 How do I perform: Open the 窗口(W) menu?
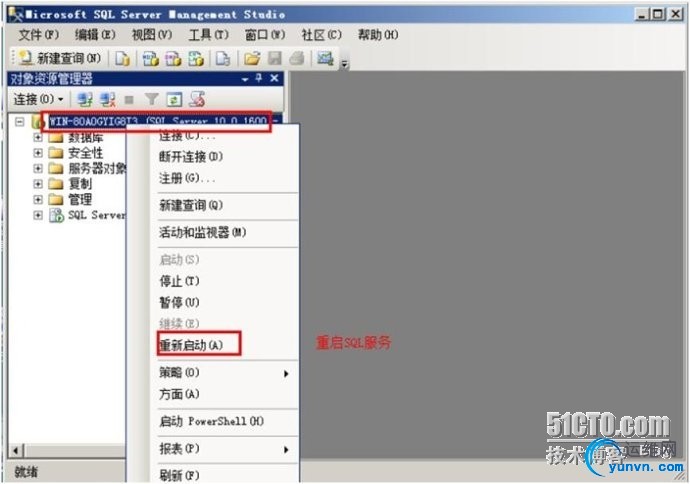265,35
